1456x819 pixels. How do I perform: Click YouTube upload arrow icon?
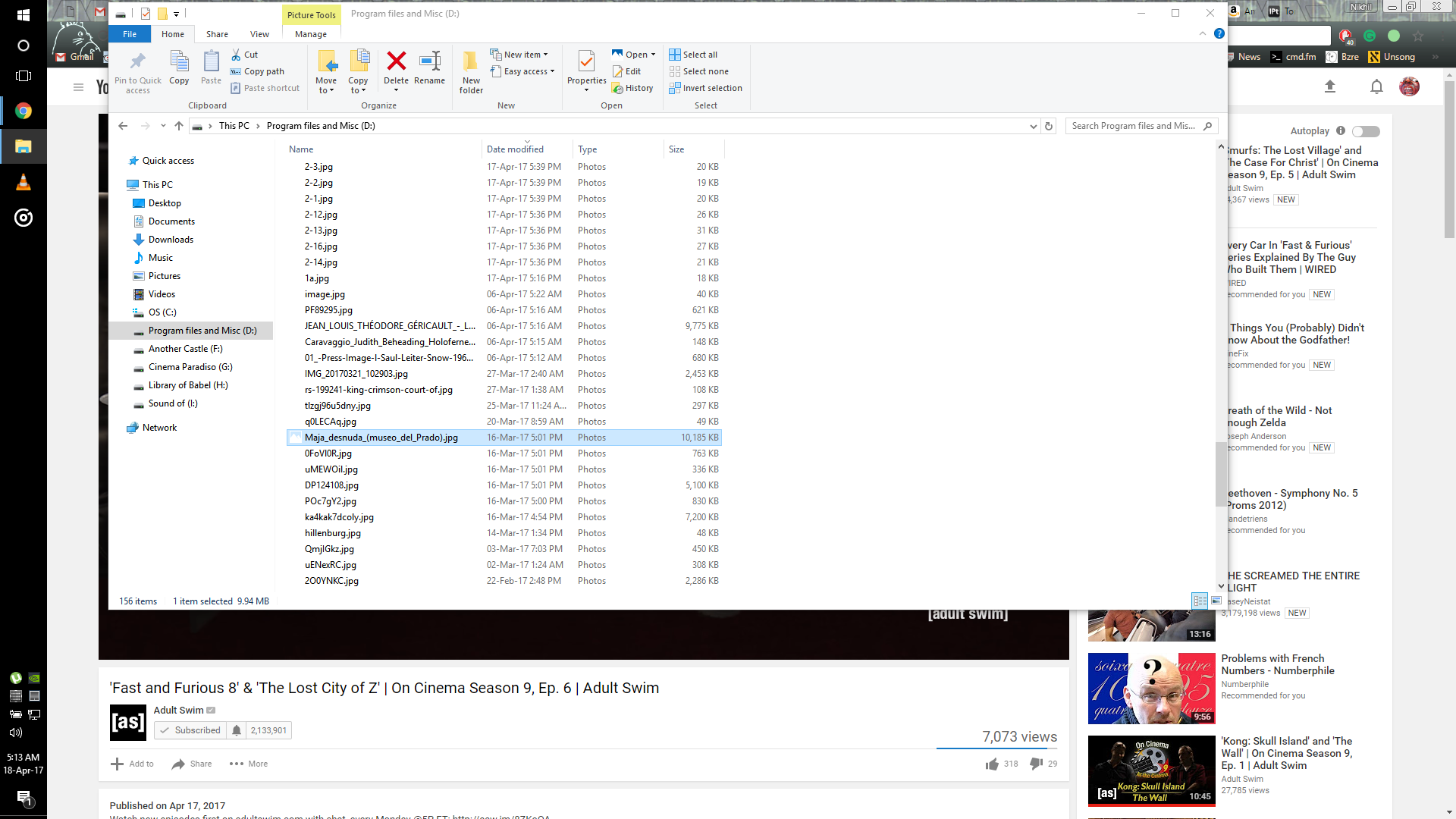(1329, 86)
